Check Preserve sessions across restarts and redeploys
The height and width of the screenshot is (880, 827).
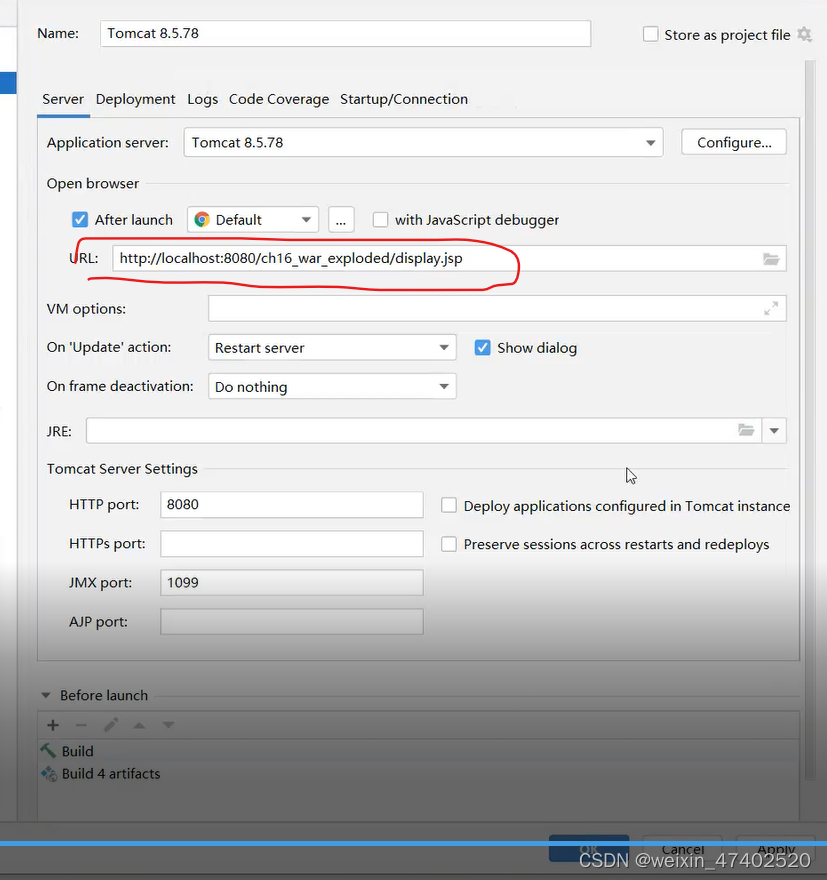(x=449, y=544)
